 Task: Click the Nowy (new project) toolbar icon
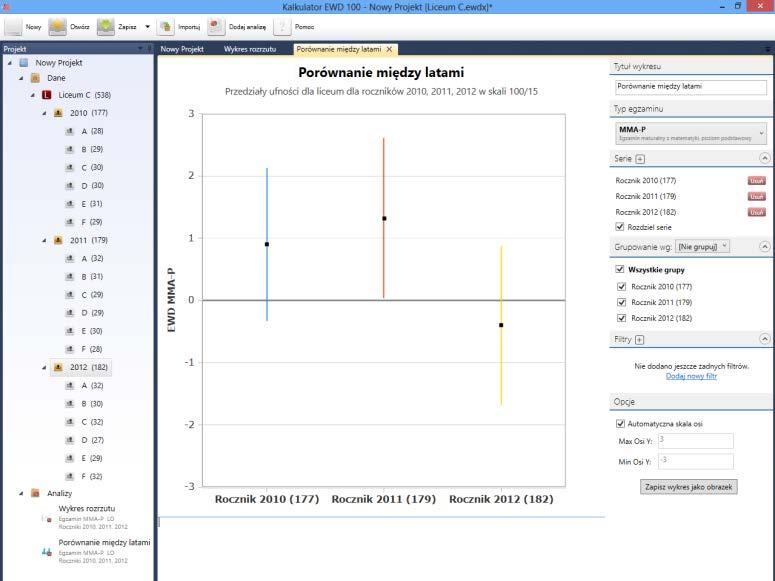13,27
